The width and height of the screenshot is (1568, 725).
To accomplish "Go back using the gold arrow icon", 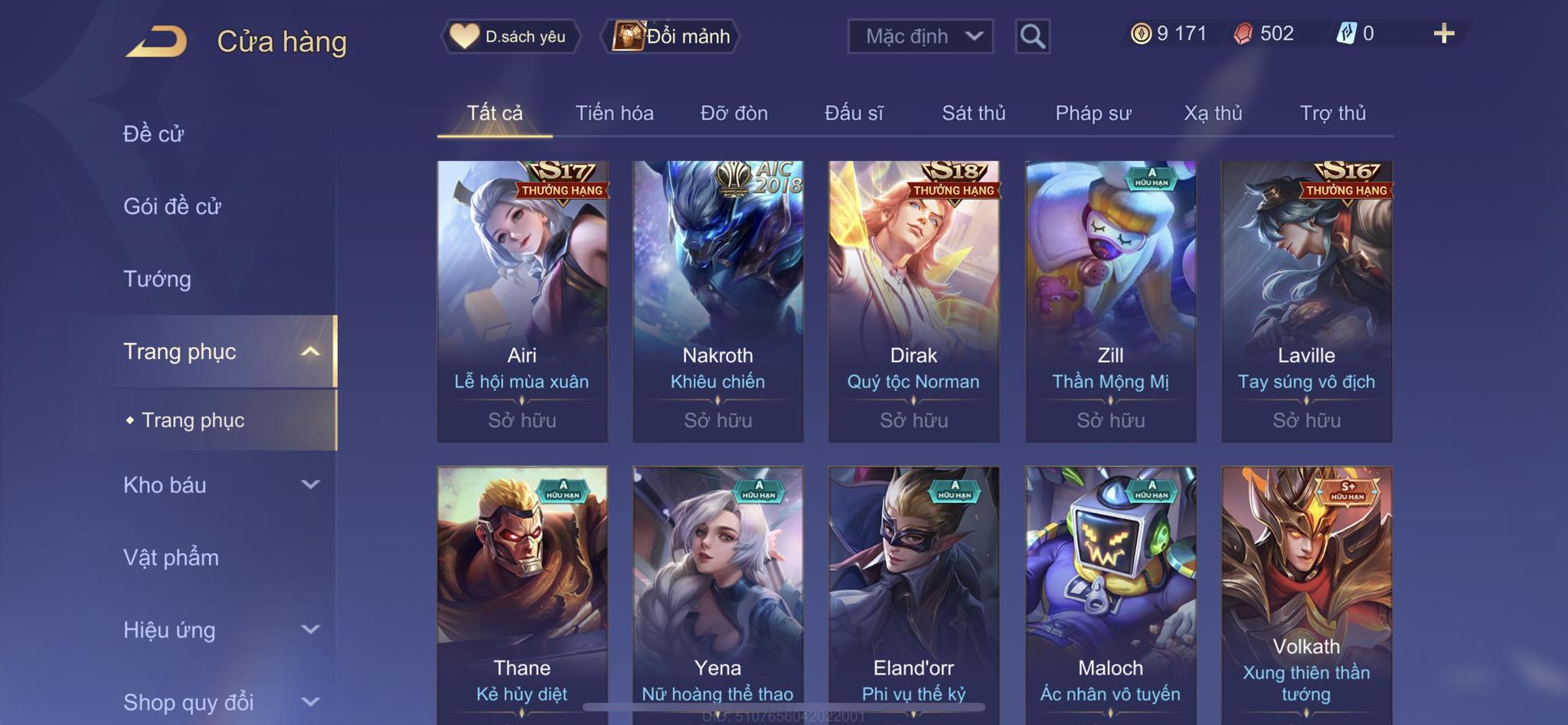I will pyautogui.click(x=157, y=41).
